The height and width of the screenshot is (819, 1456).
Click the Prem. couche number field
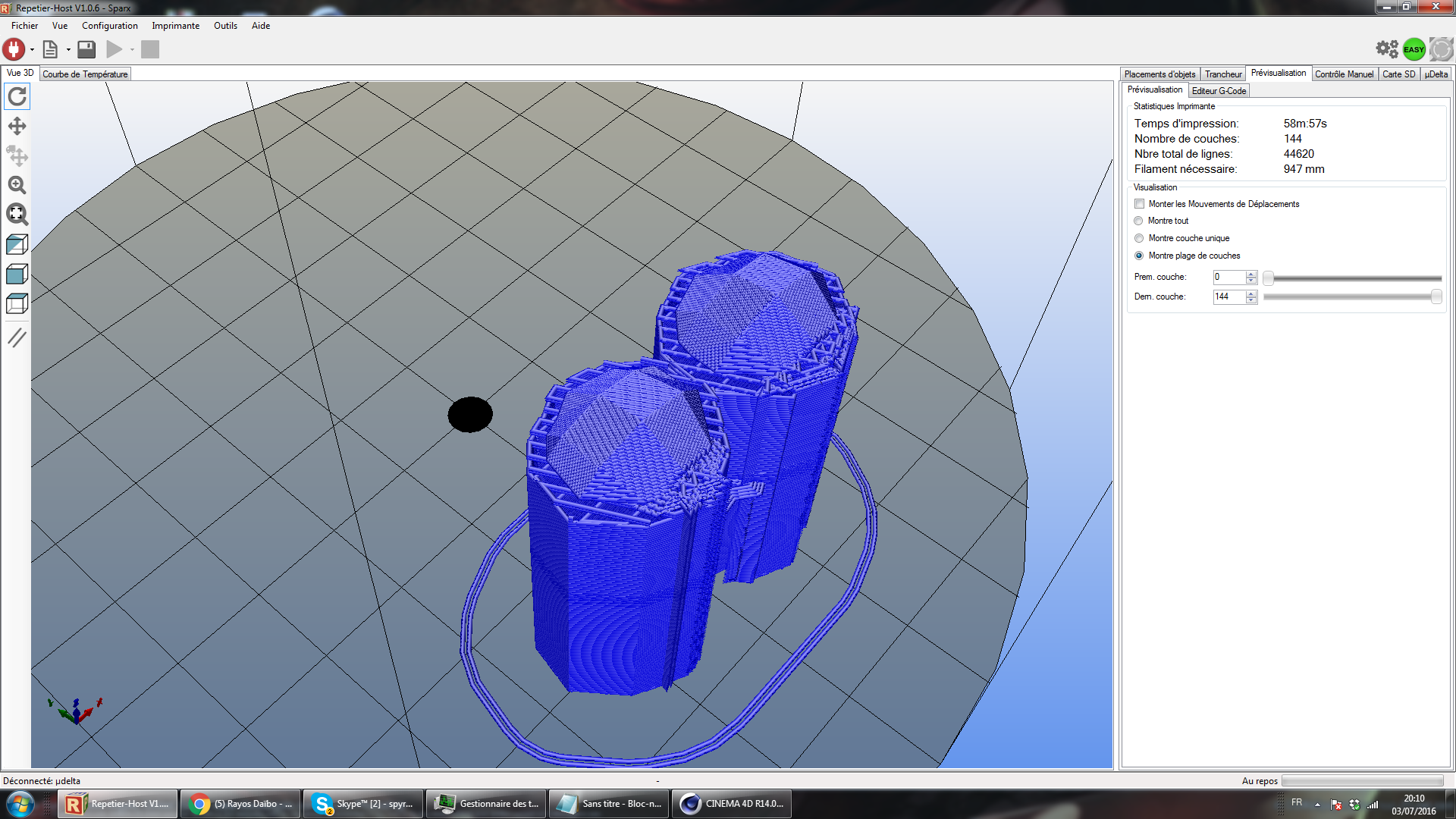coord(1228,278)
